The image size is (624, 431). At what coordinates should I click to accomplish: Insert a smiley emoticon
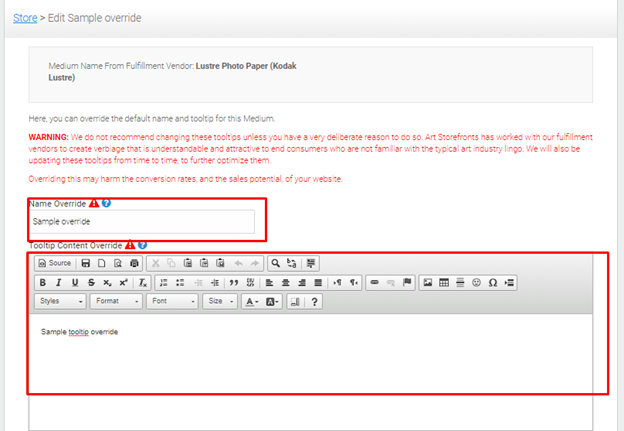point(476,283)
